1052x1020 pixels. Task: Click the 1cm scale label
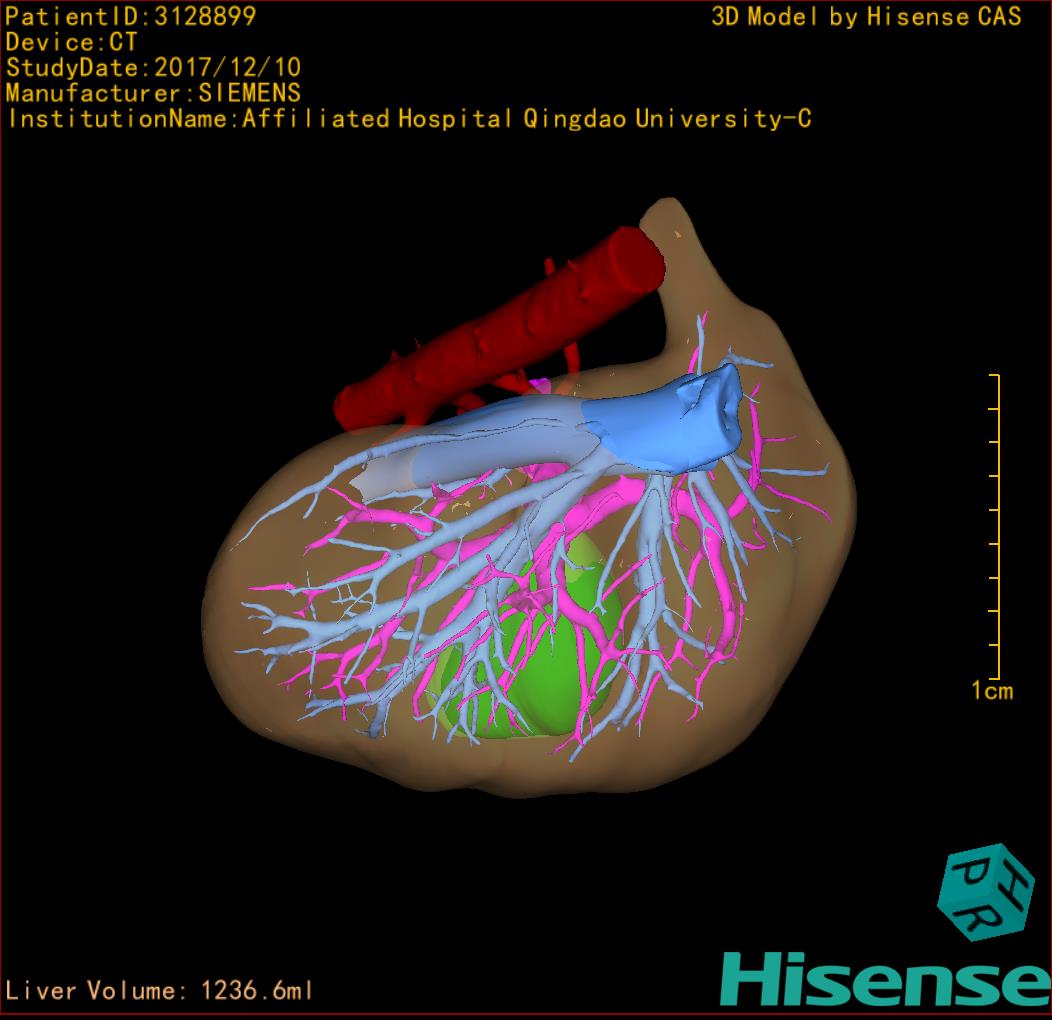click(x=991, y=690)
